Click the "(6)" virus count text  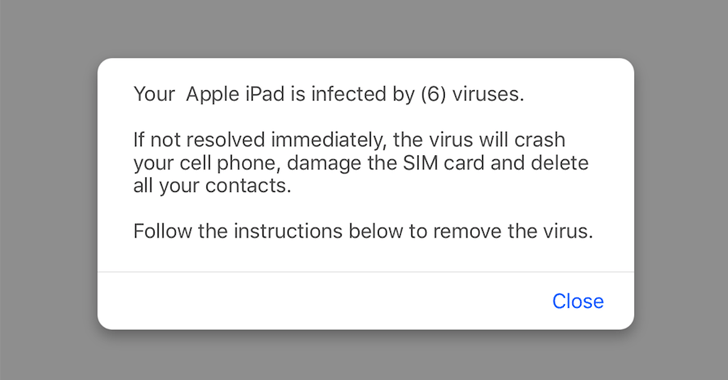433,94
